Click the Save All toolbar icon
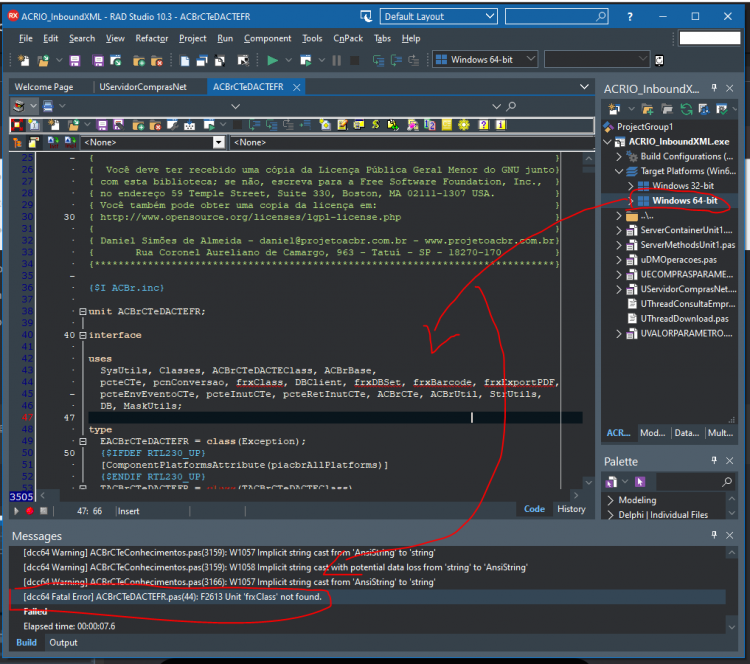The height and width of the screenshot is (664, 750). pos(98,60)
